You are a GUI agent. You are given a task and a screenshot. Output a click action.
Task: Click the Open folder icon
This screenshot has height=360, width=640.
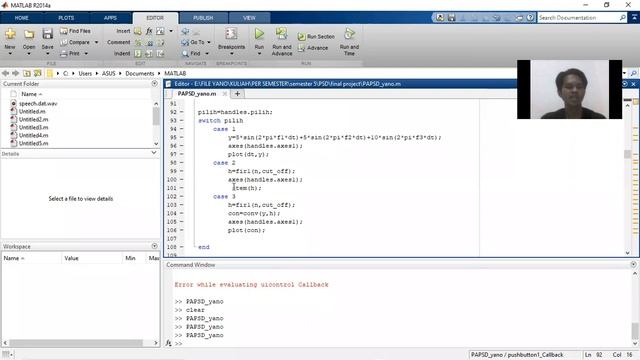(29, 34)
